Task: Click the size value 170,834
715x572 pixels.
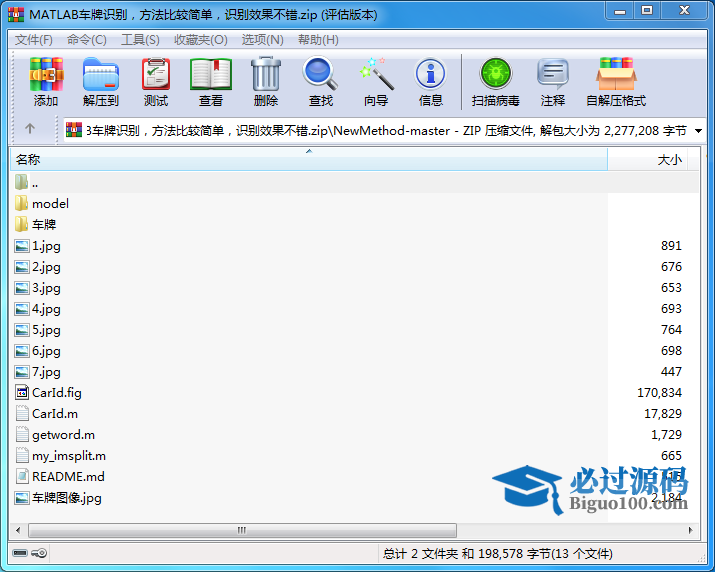Action: pyautogui.click(x=659, y=392)
